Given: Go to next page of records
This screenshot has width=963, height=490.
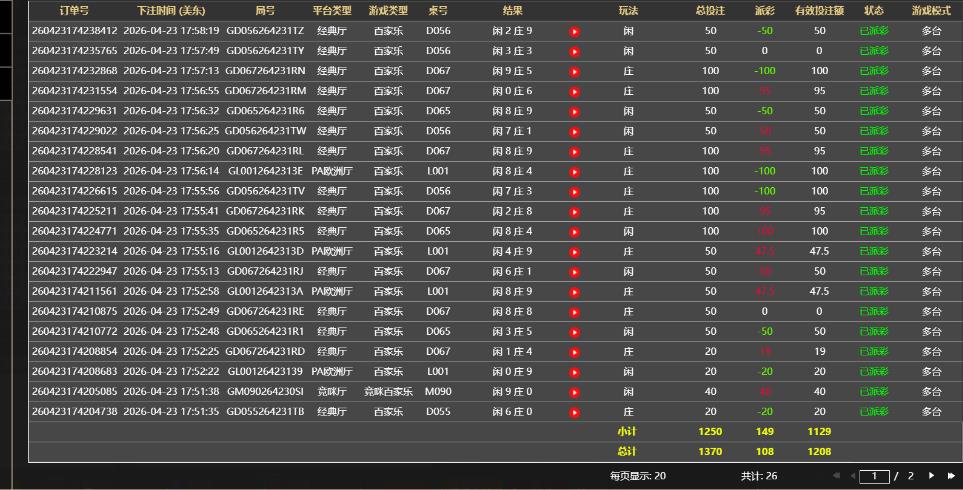Looking at the screenshot, I should pos(931,475).
